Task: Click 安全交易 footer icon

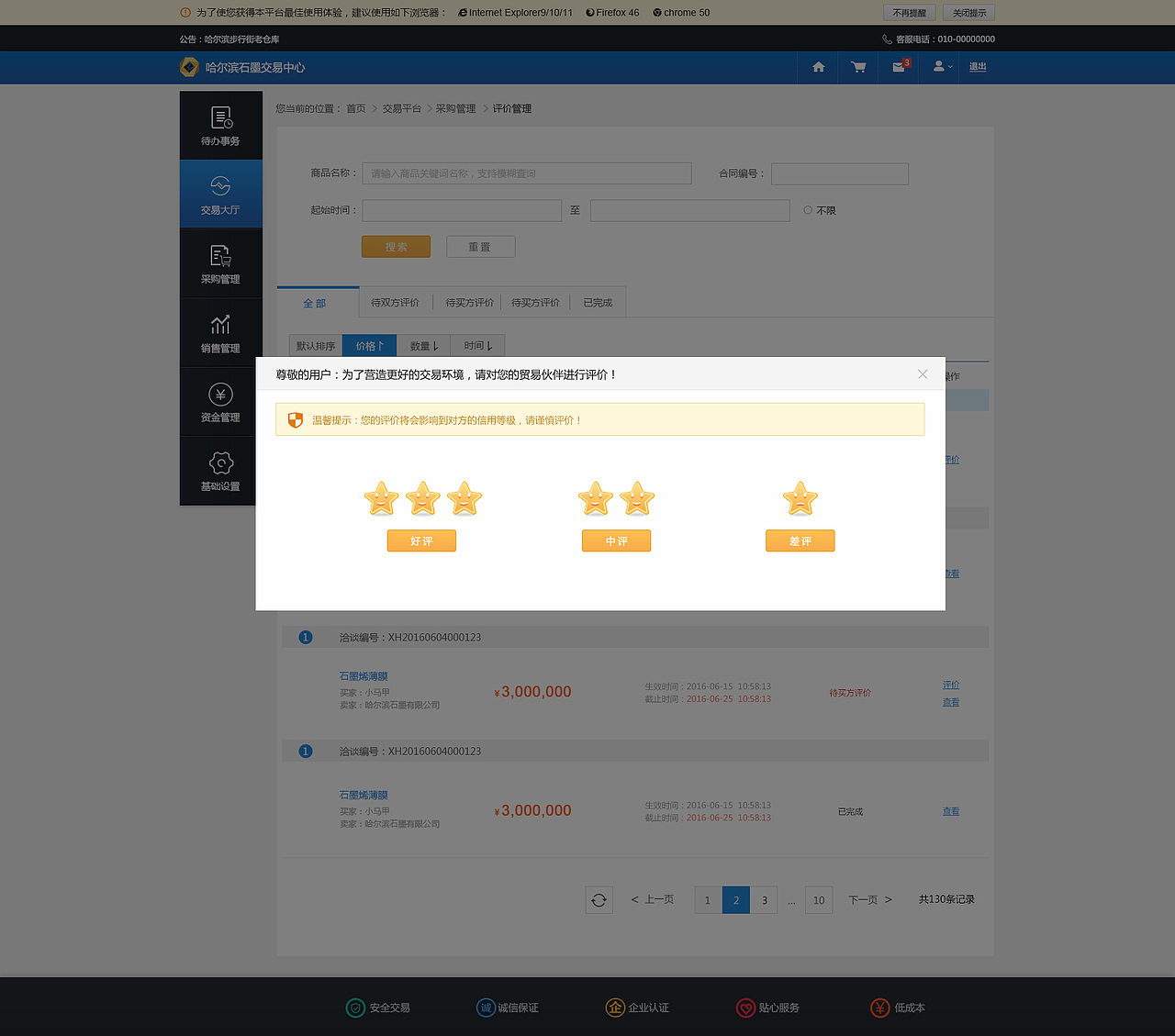Action: tap(355, 1008)
